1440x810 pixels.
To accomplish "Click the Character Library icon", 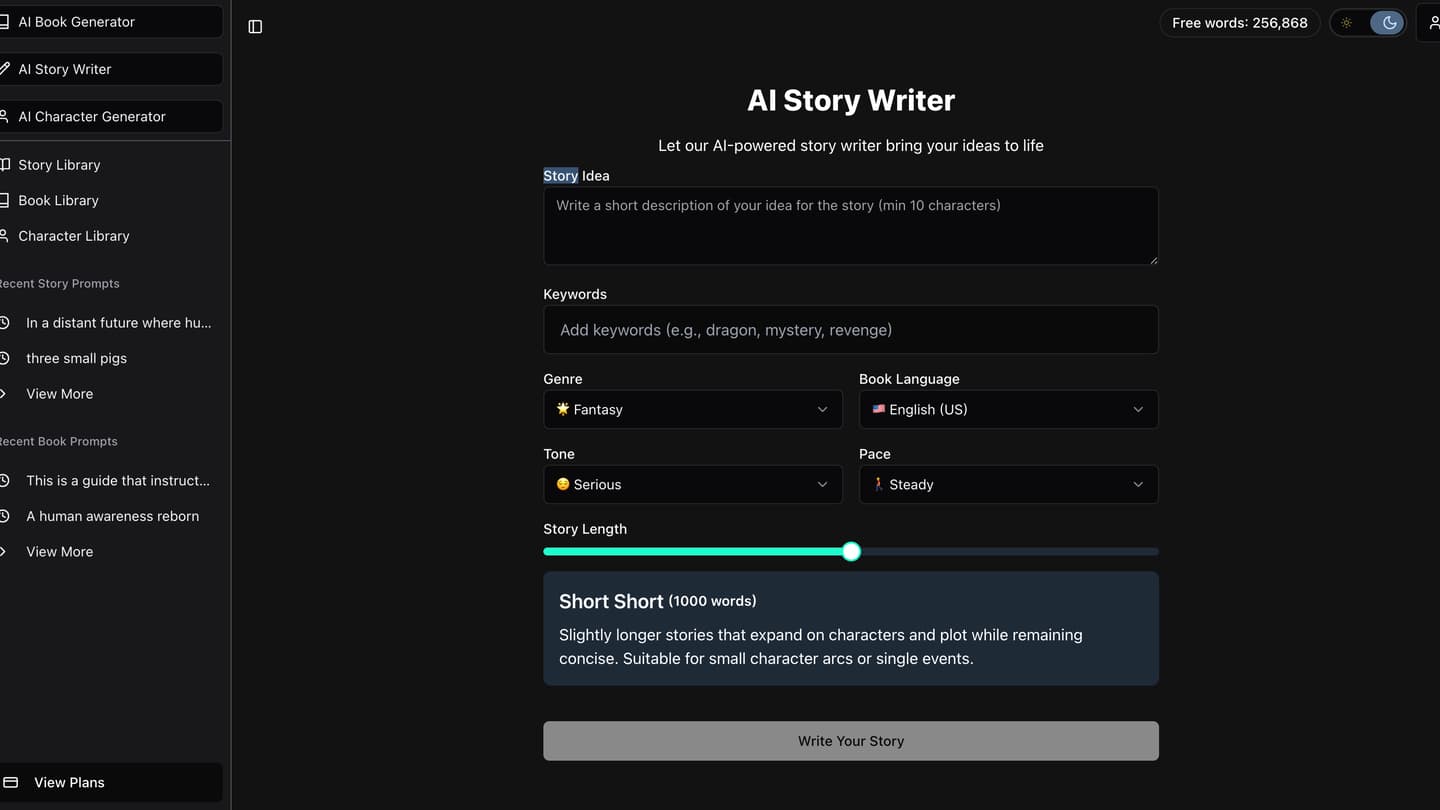I will coord(6,236).
